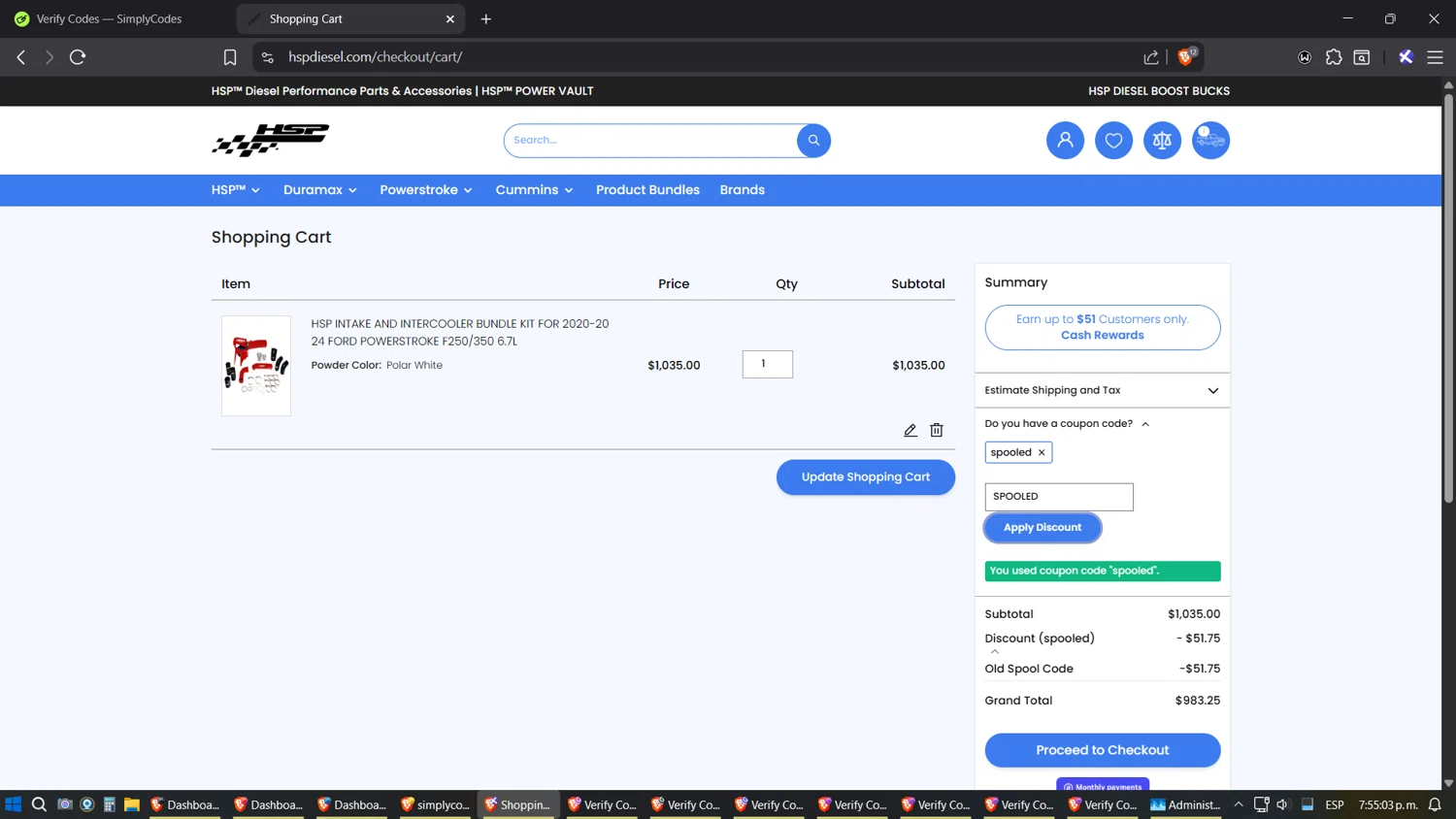This screenshot has width=1456, height=819.
Task: Open the mini cart truck icon
Action: tap(1210, 141)
